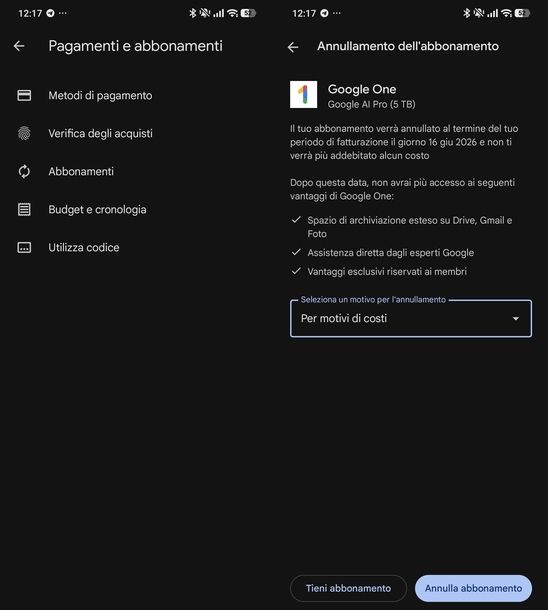Image resolution: width=548 pixels, height=610 pixels.
Task: Tap muted bell icon in left status bar
Action: pyautogui.click(x=205, y=13)
